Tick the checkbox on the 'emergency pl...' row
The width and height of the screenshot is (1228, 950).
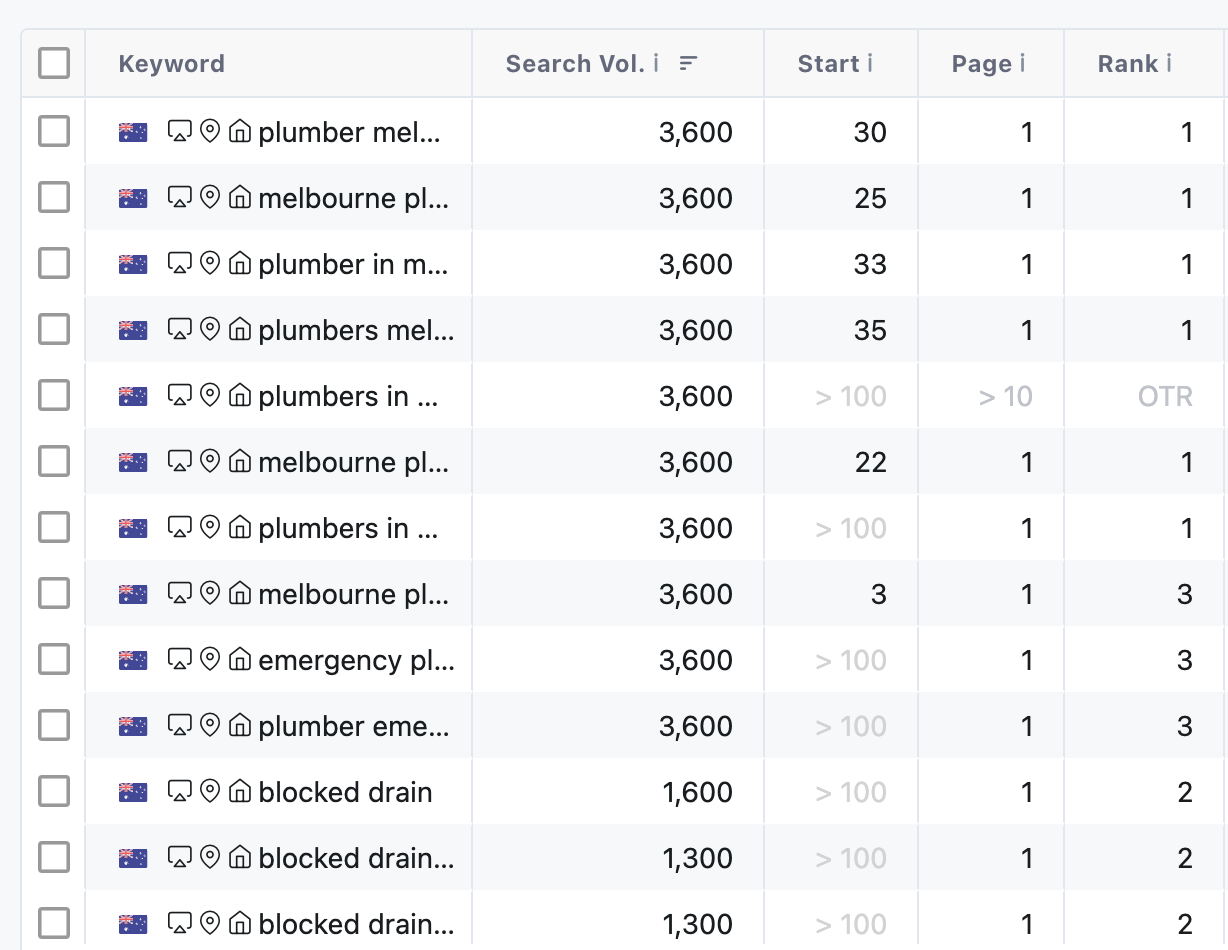[x=53, y=659]
